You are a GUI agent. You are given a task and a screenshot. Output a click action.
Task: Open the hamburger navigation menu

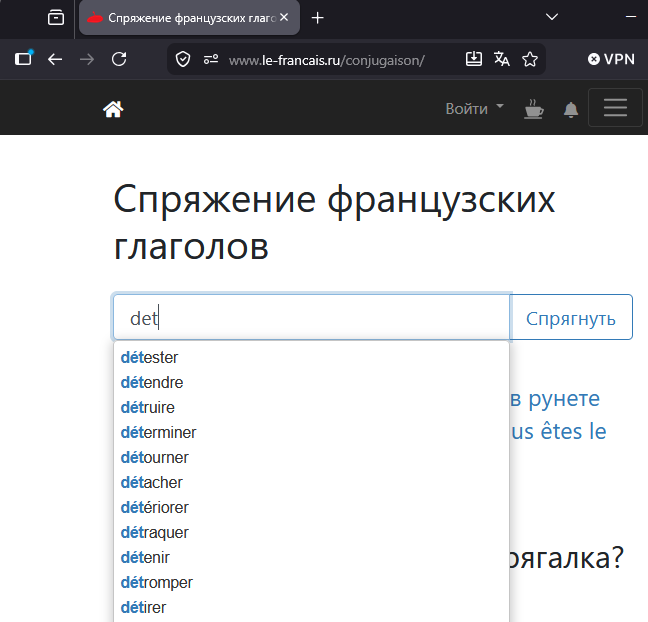(615, 107)
